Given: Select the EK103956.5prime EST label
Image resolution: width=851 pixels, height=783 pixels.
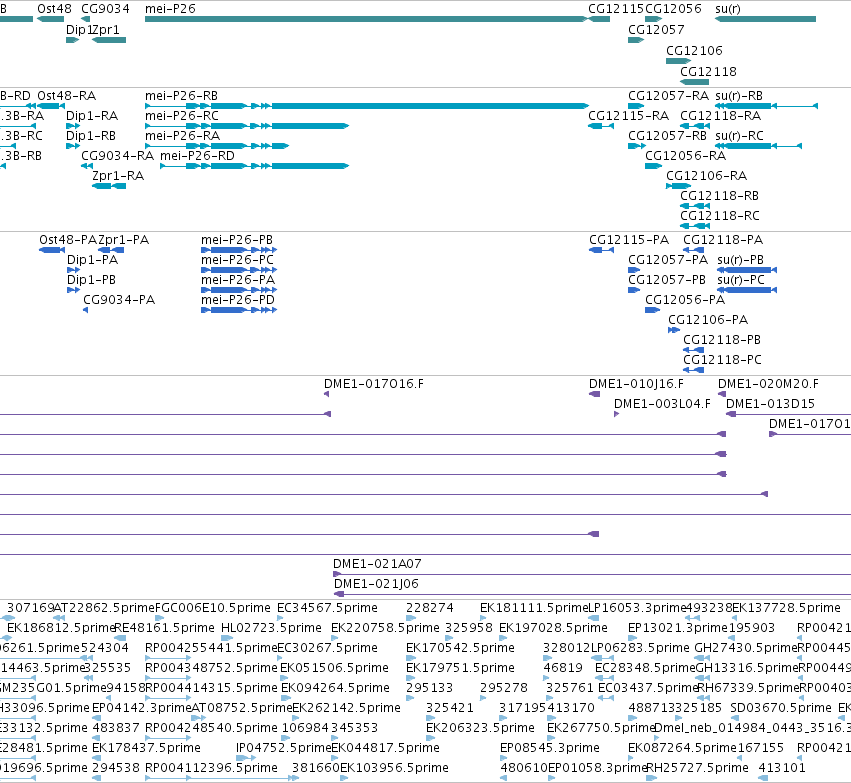Looking at the screenshot, I should (x=394, y=768).
